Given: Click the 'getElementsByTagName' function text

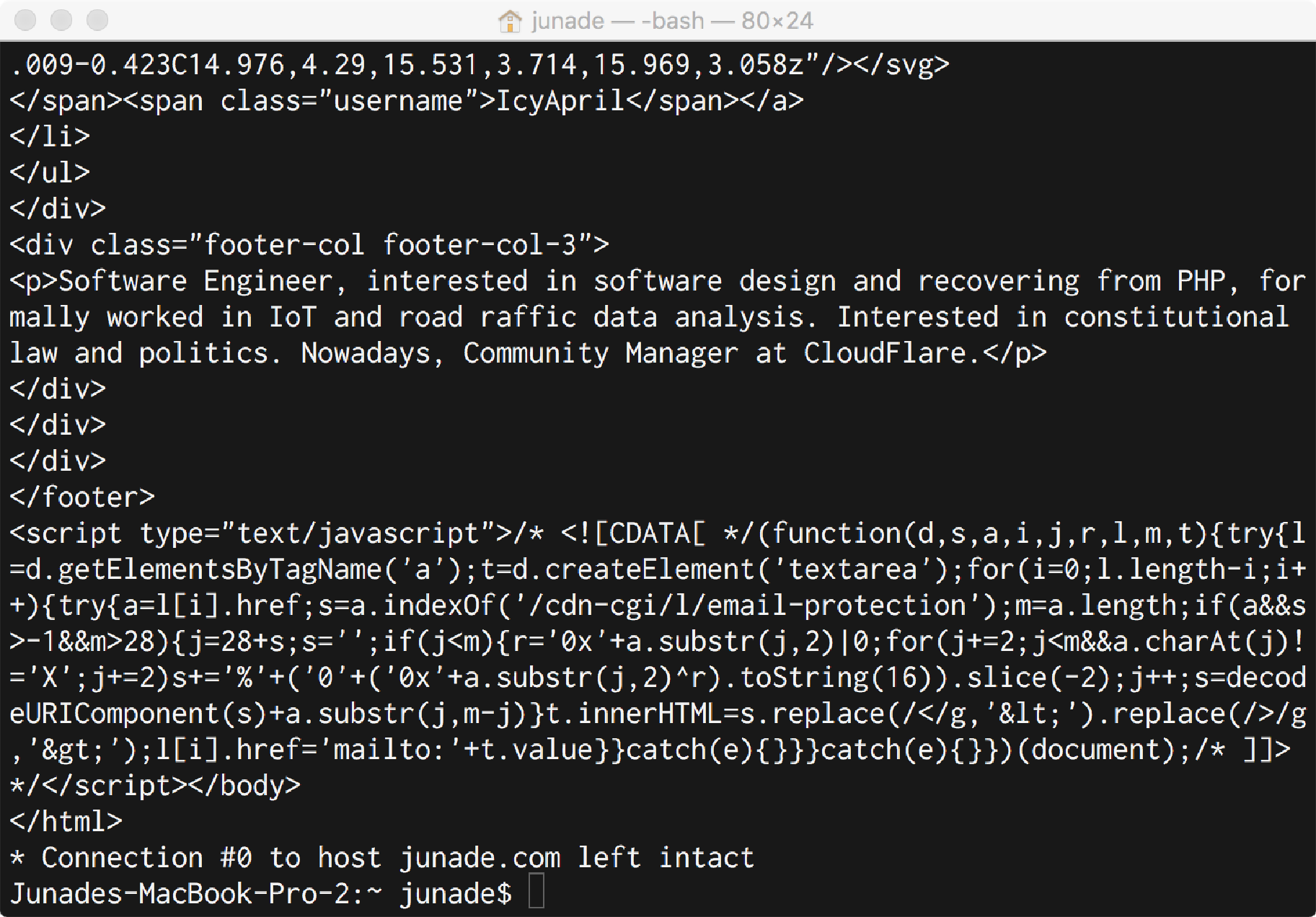Looking at the screenshot, I should pos(220,570).
